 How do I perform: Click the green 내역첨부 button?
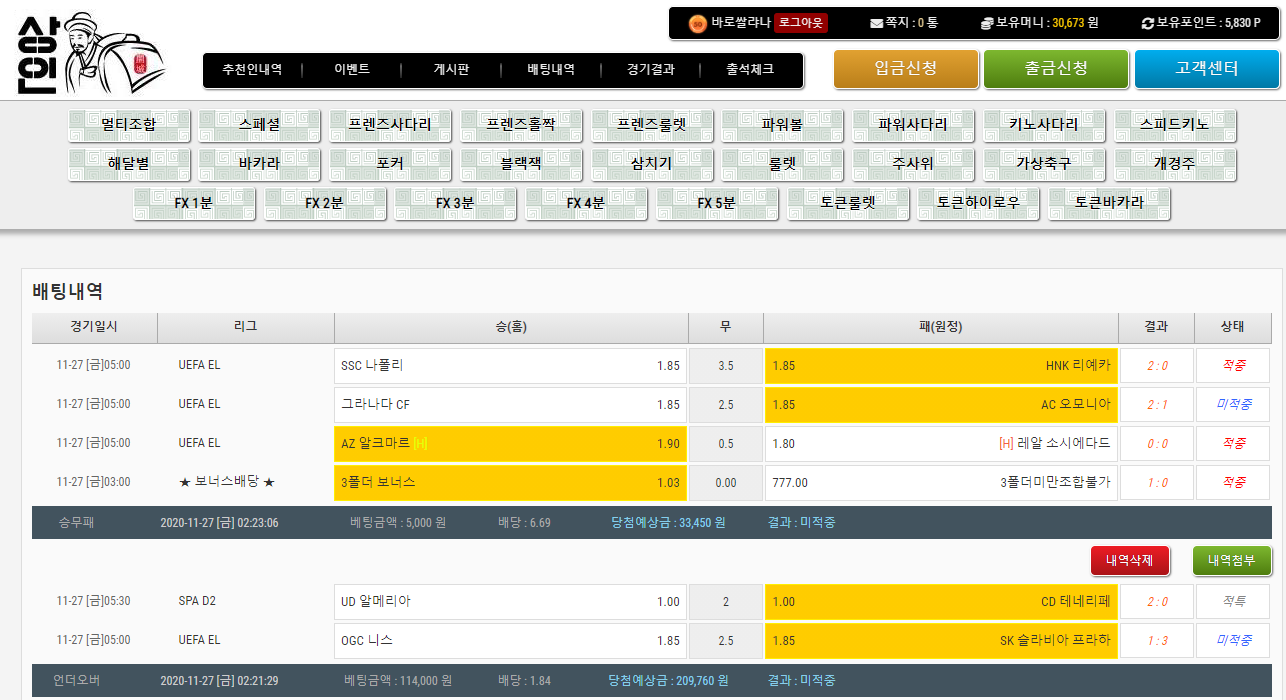1231,561
